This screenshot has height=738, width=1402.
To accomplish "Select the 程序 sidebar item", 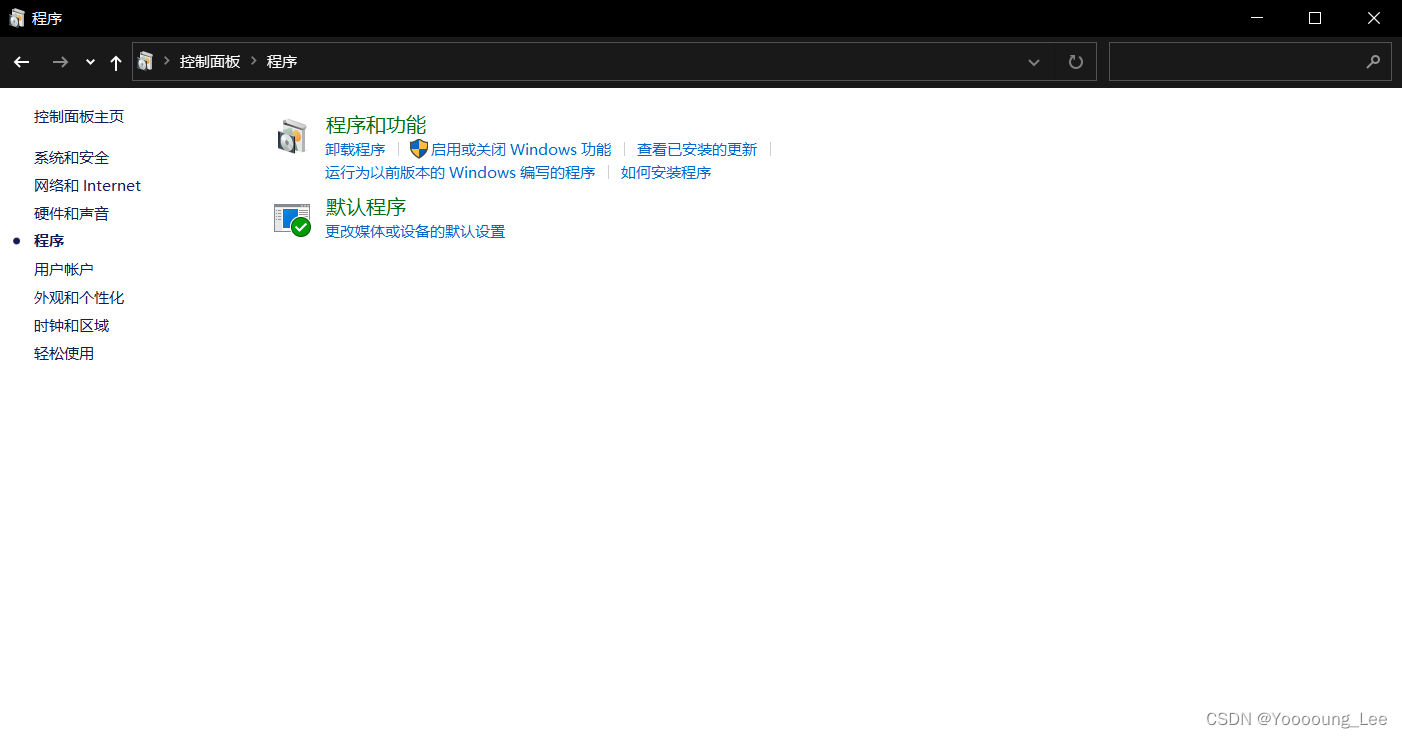I will (49, 241).
